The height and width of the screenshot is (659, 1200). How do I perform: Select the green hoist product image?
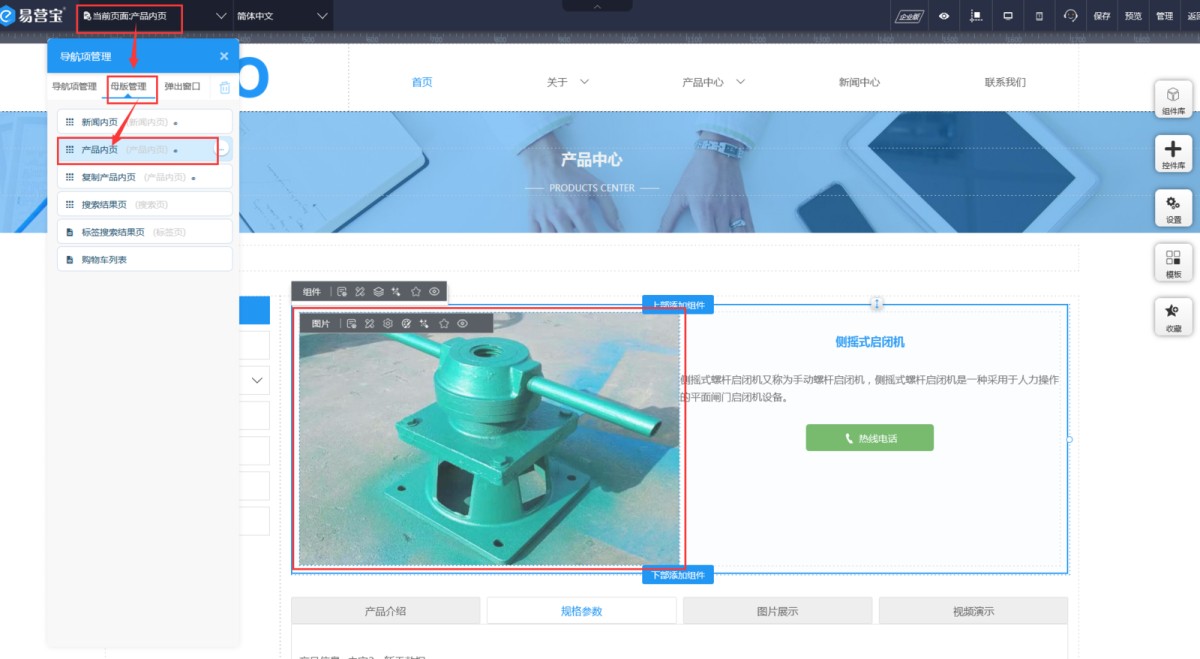[x=489, y=438]
